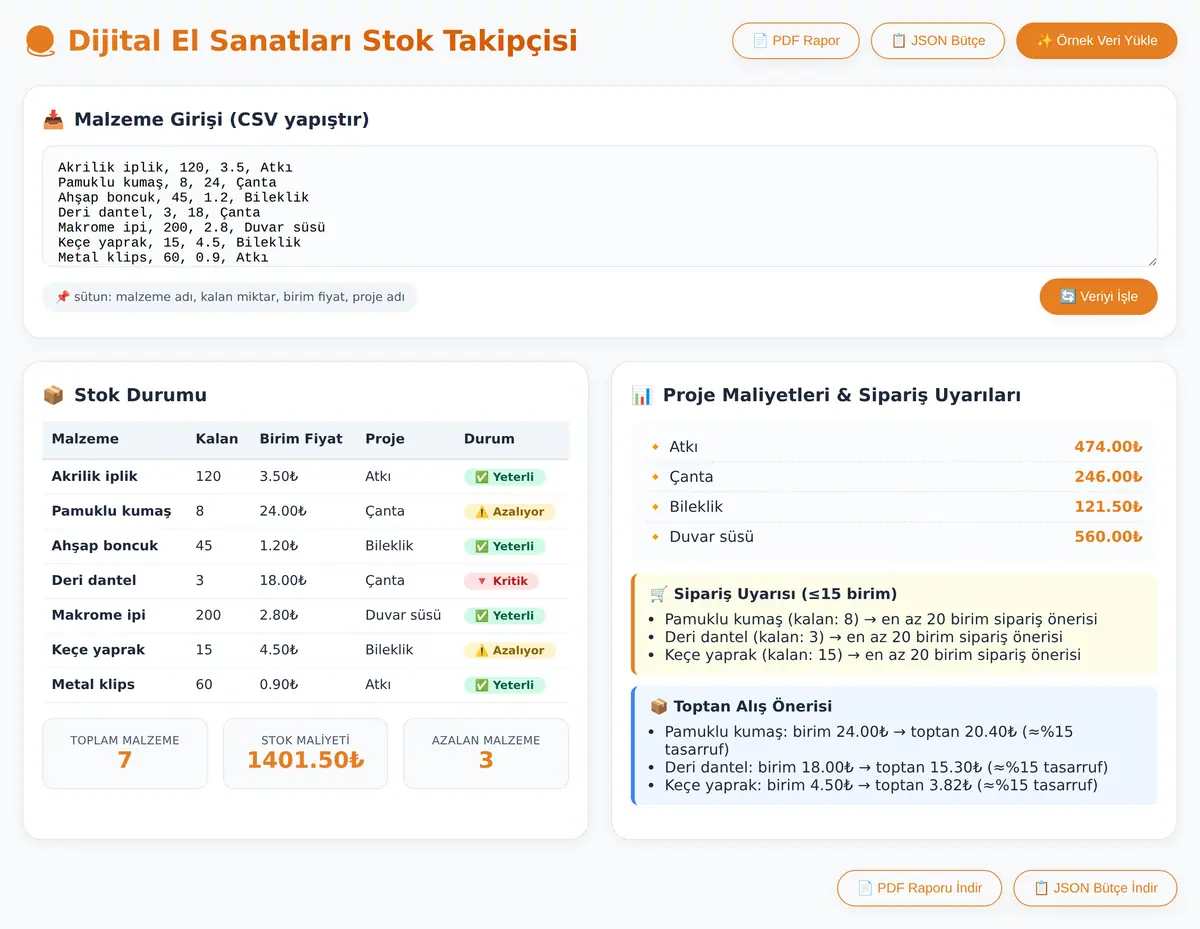Click the Malzeme column header
1200x929 pixels.
85,439
